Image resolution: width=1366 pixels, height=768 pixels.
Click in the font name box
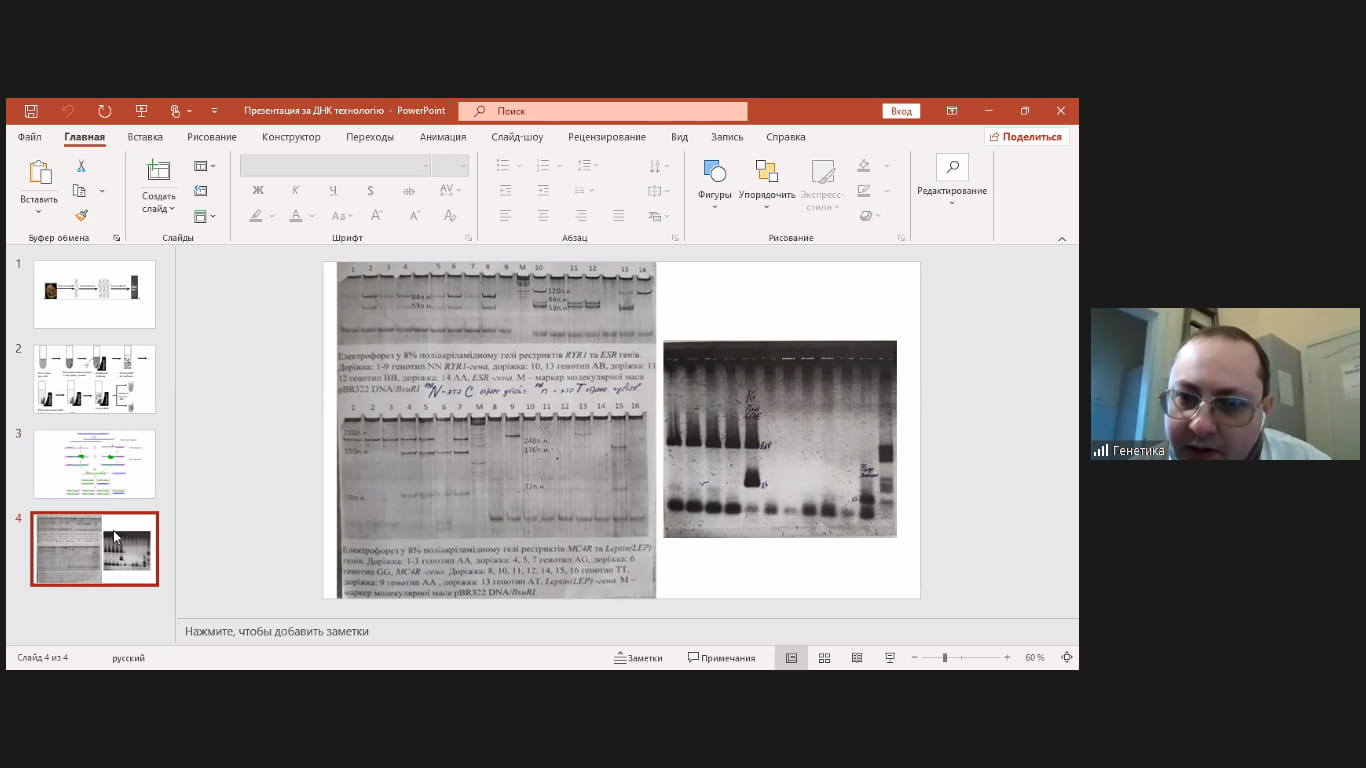click(x=335, y=165)
